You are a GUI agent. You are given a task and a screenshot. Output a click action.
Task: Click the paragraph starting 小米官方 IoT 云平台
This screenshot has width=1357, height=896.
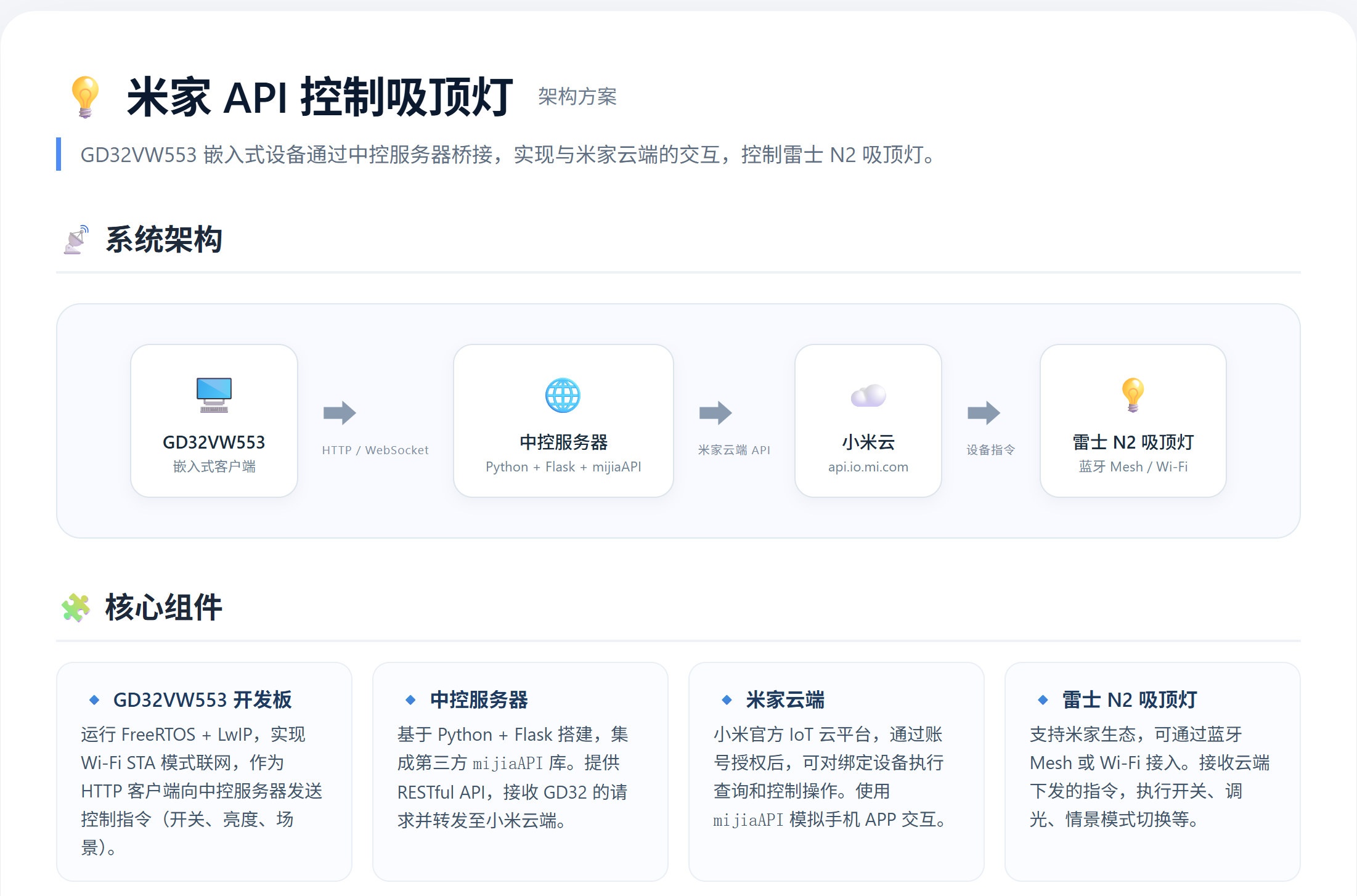830,776
